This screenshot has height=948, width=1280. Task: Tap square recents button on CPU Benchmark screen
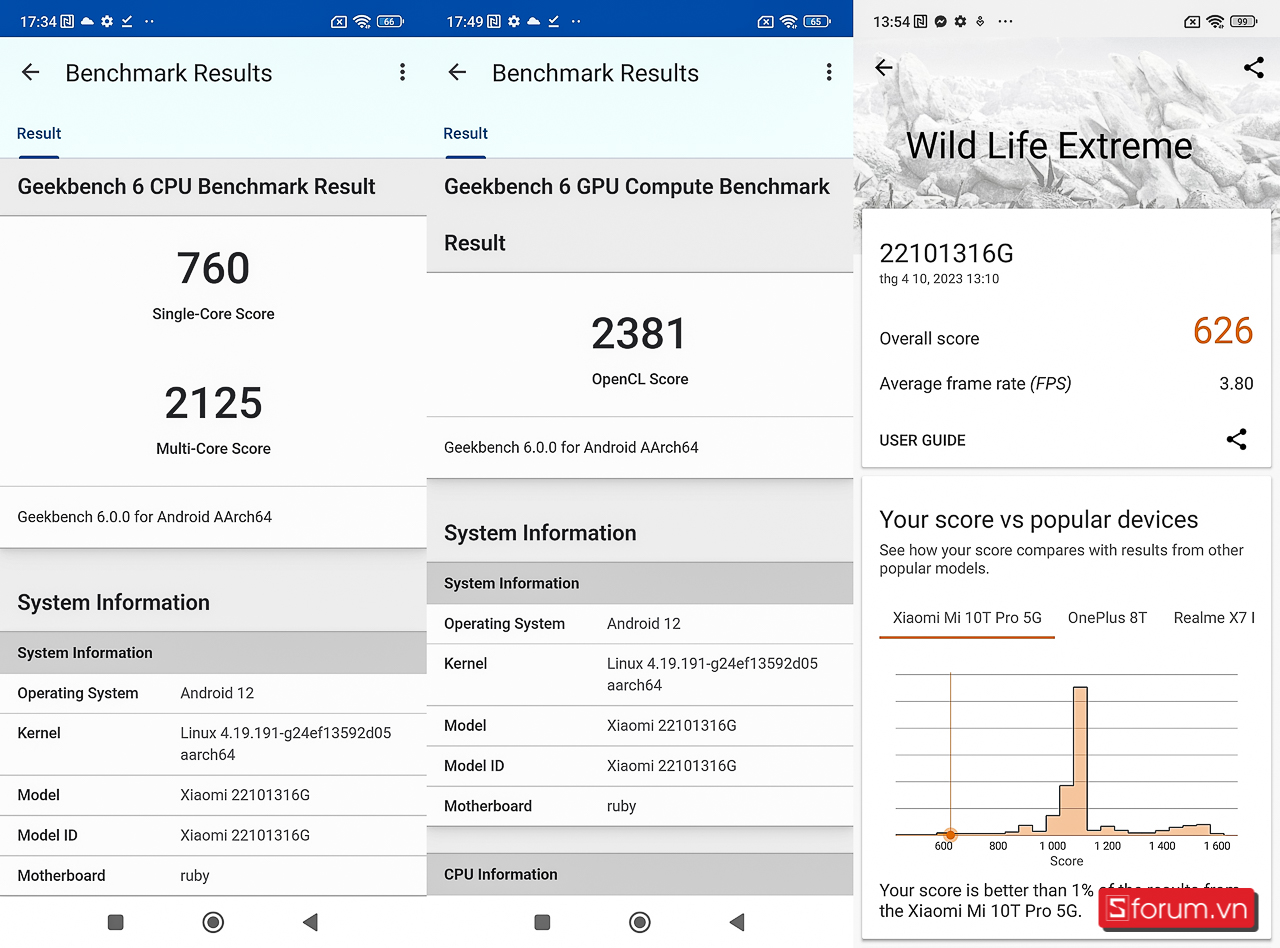click(x=115, y=922)
